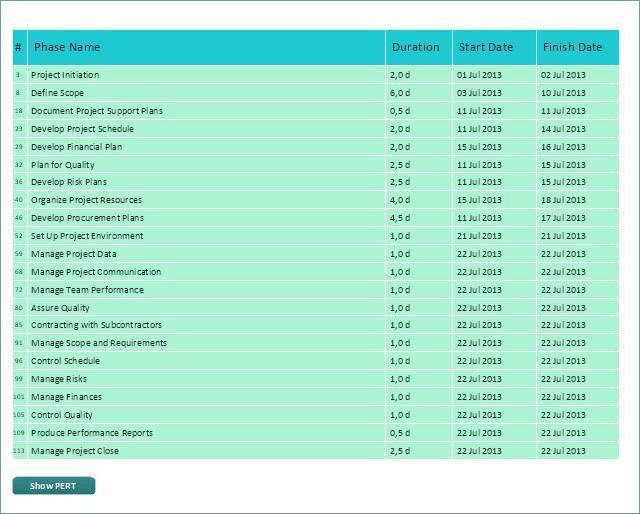Click Develop Financial Plan entry
The height and width of the screenshot is (514, 640).
tap(316, 147)
